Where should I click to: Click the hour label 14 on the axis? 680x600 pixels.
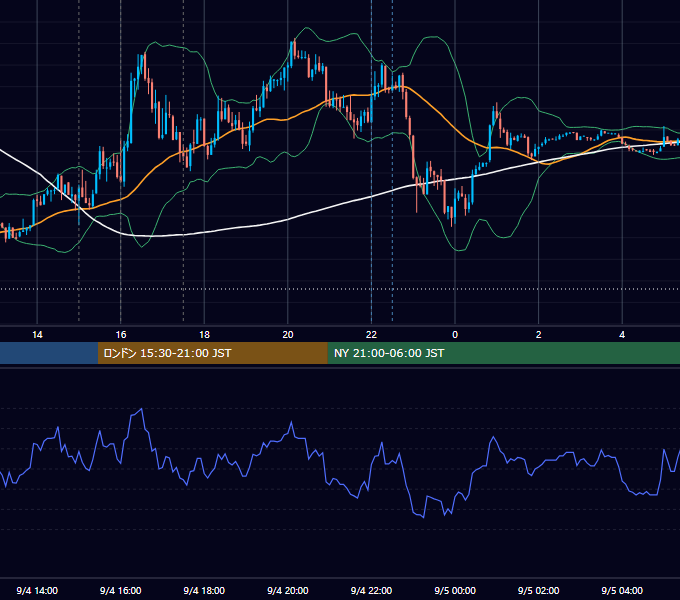point(37,335)
